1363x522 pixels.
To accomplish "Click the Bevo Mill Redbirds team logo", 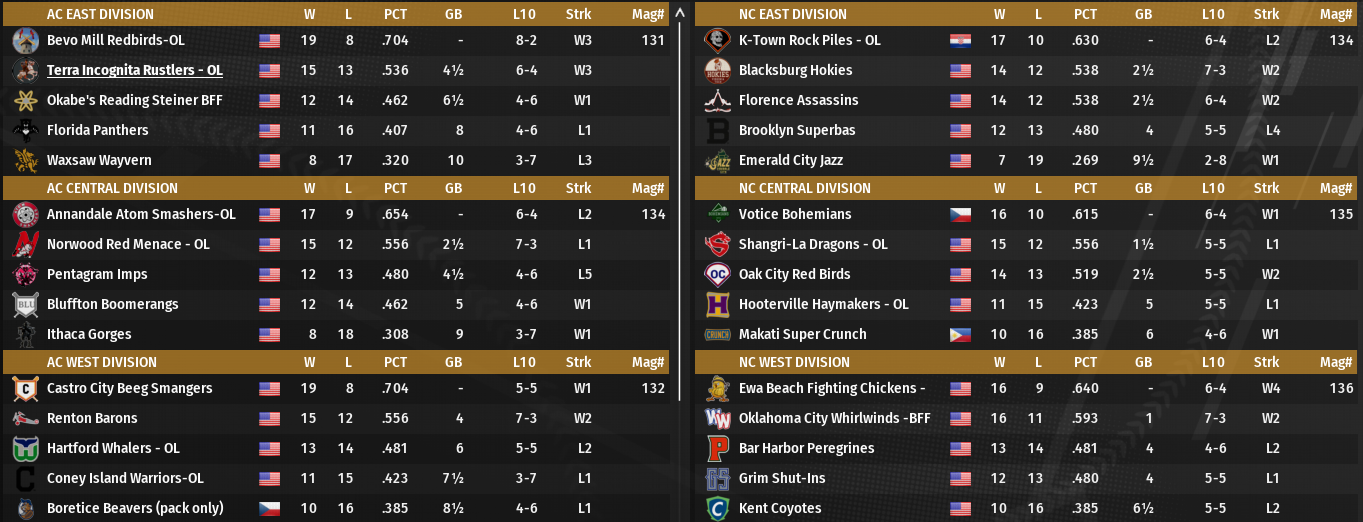I will coord(26,41).
